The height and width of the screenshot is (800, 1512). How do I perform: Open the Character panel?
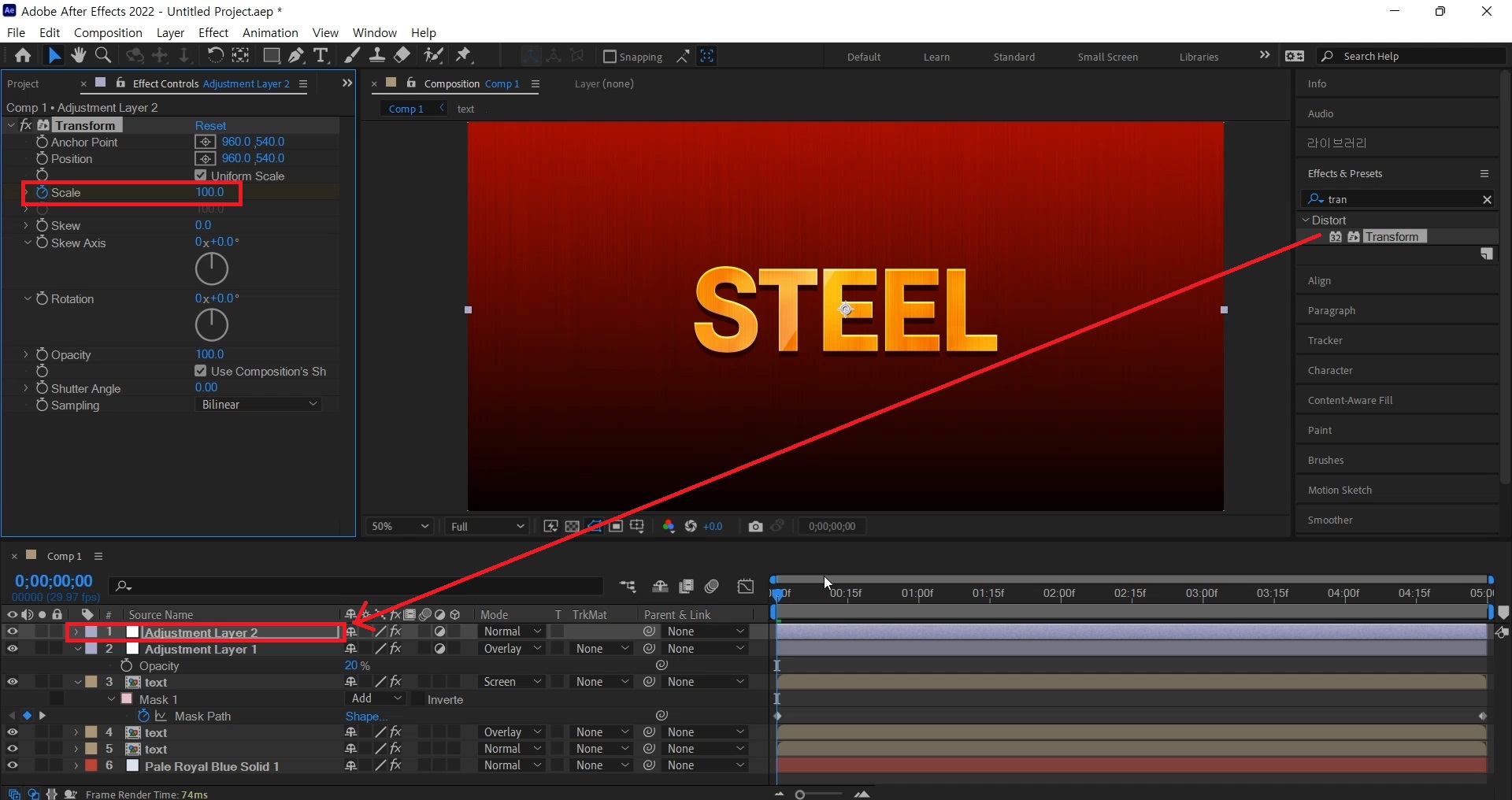coord(1330,370)
